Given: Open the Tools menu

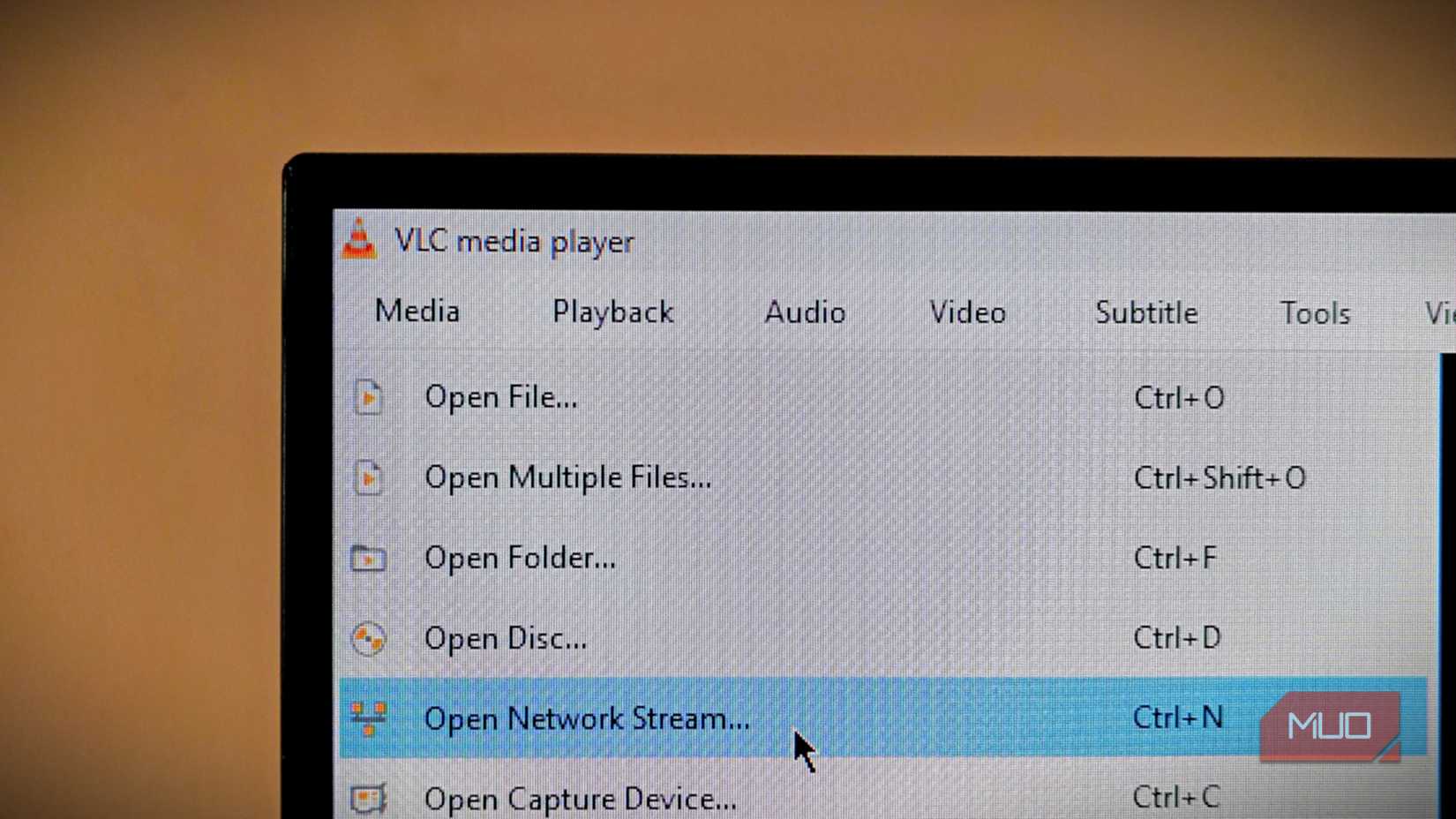Looking at the screenshot, I should tap(1315, 314).
